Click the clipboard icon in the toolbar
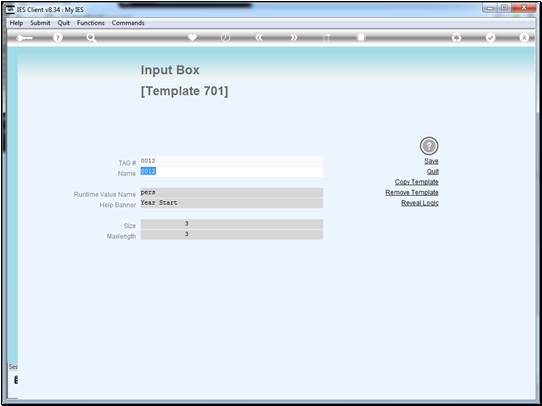The width and height of the screenshot is (542, 406). [361, 37]
